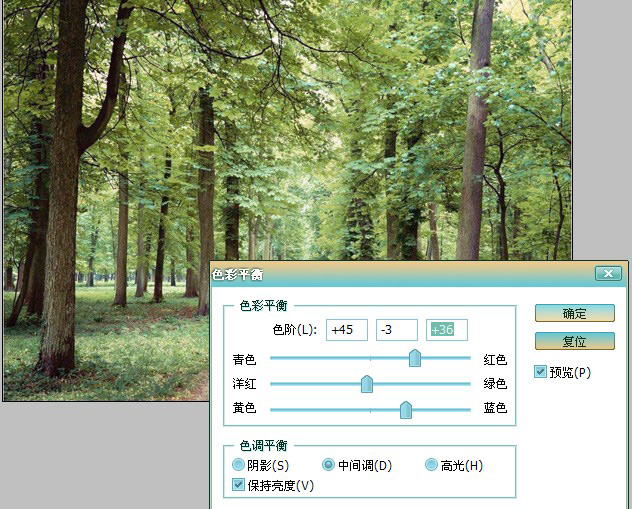This screenshot has height=509, width=632.
Task: Click the 色阶(L): label
Action: click(x=295, y=330)
